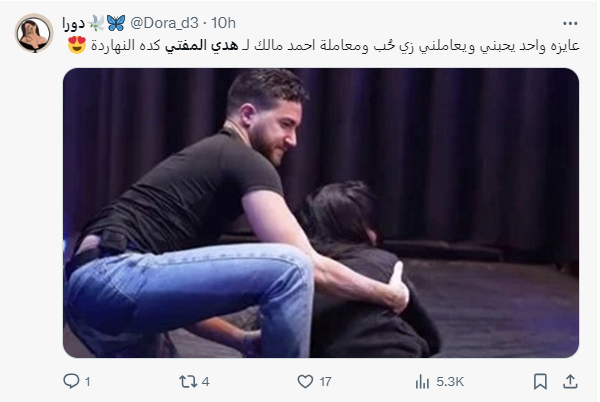This screenshot has height=402, width=600.
Task: Click the reply count number 1
Action: (x=88, y=382)
